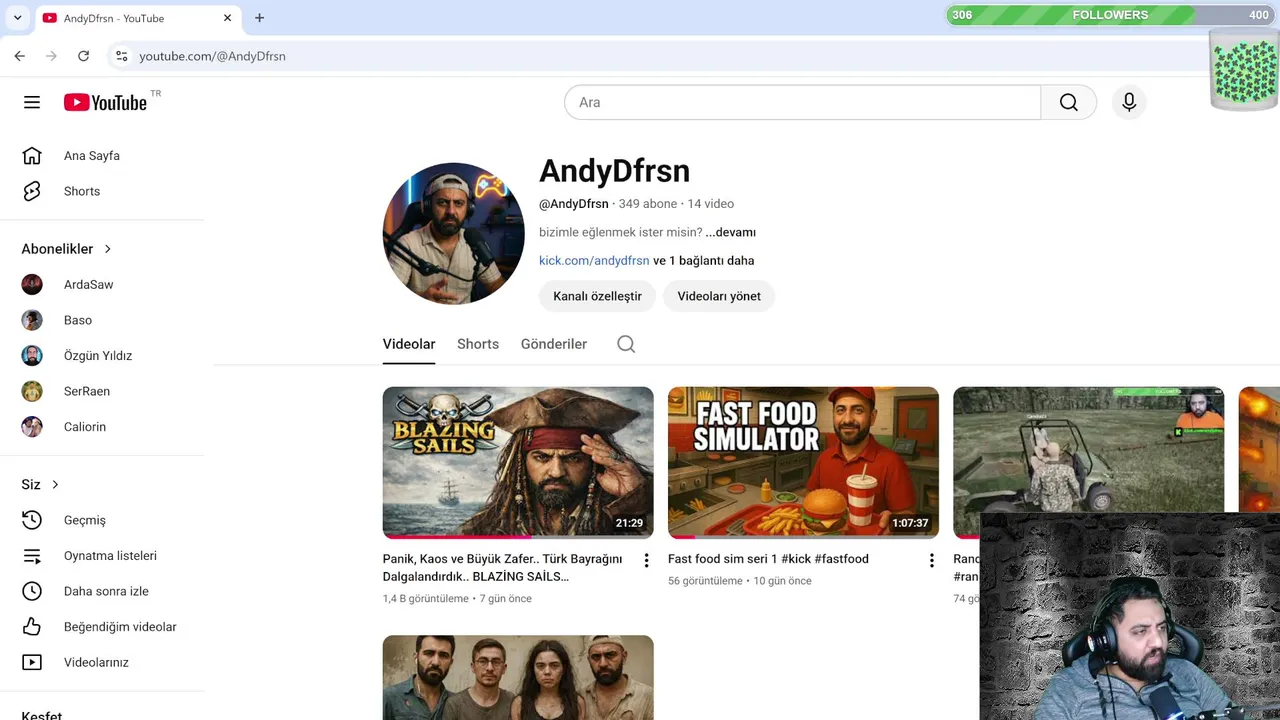
Task: Click Özgün Yıldız channel avatar
Action: 32,356
